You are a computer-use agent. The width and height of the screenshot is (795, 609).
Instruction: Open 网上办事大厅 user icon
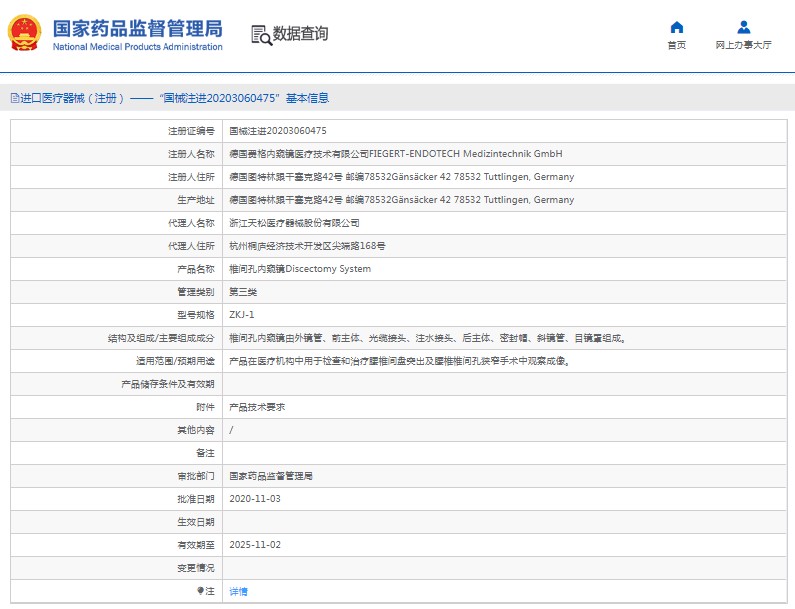pyautogui.click(x=743, y=27)
